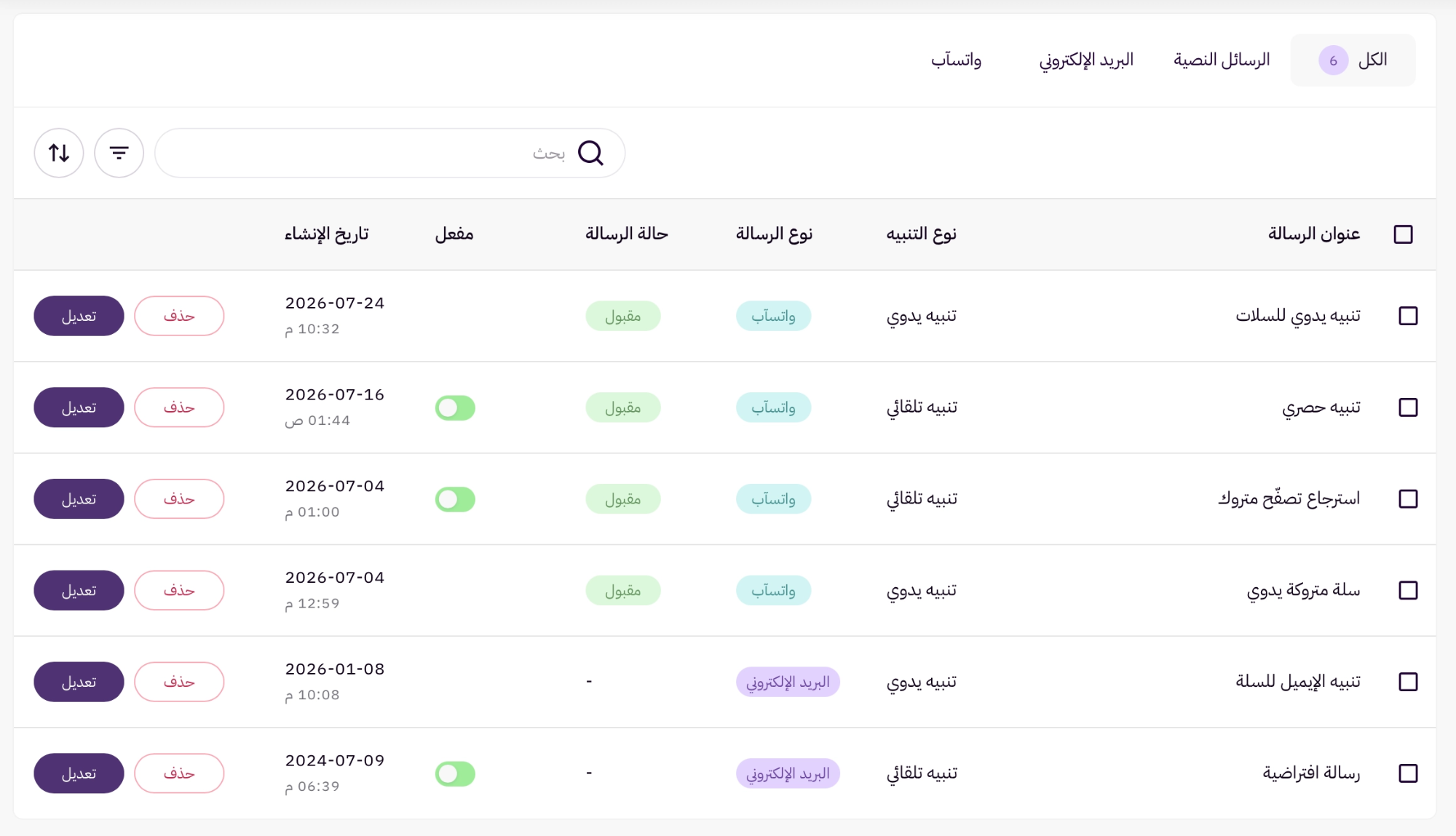Disable the toggle for استرجاع تصفّح متروك
The height and width of the screenshot is (836, 1456).
[x=455, y=499]
